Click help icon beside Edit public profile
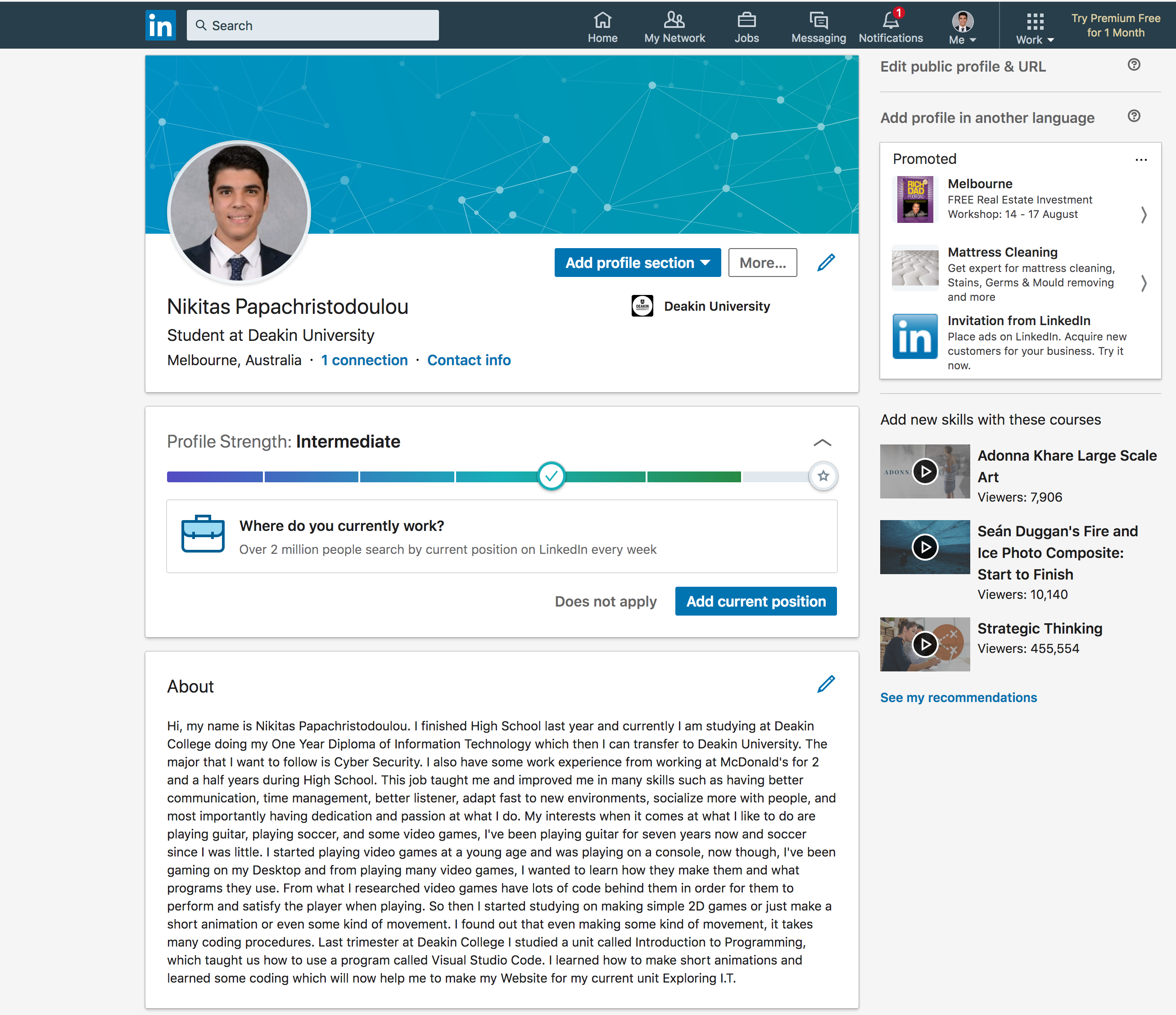The width and height of the screenshot is (1176, 1015). (x=1133, y=65)
